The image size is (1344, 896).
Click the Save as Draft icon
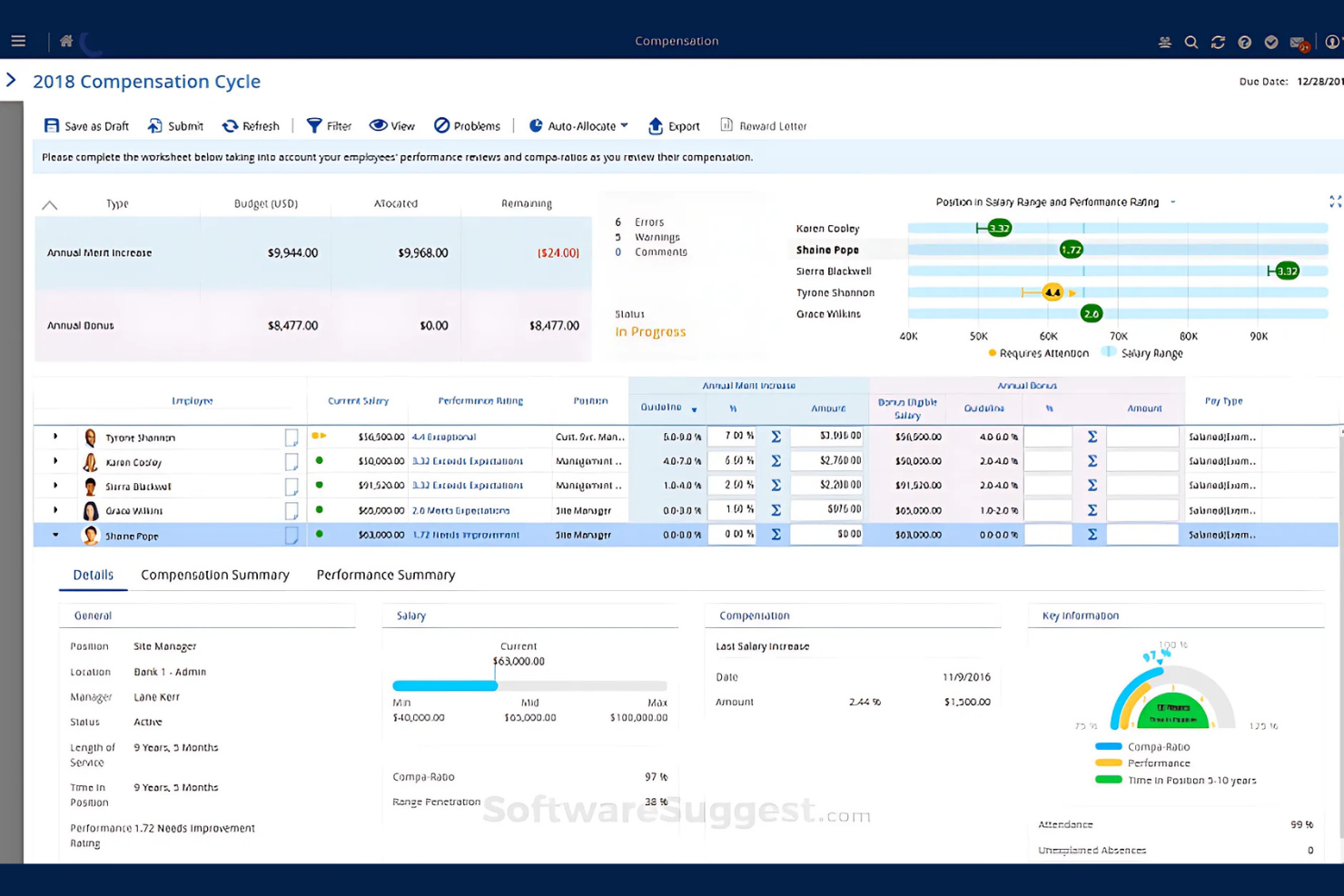pos(52,125)
